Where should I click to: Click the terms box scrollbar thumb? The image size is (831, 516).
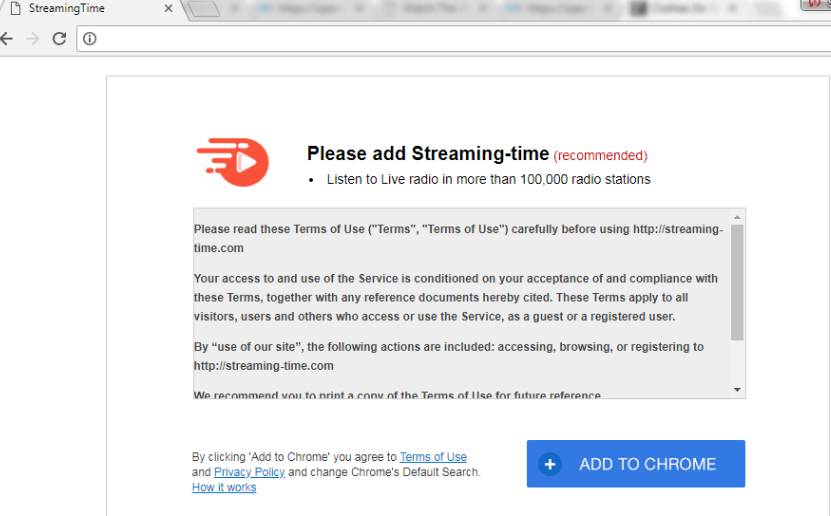[737, 282]
